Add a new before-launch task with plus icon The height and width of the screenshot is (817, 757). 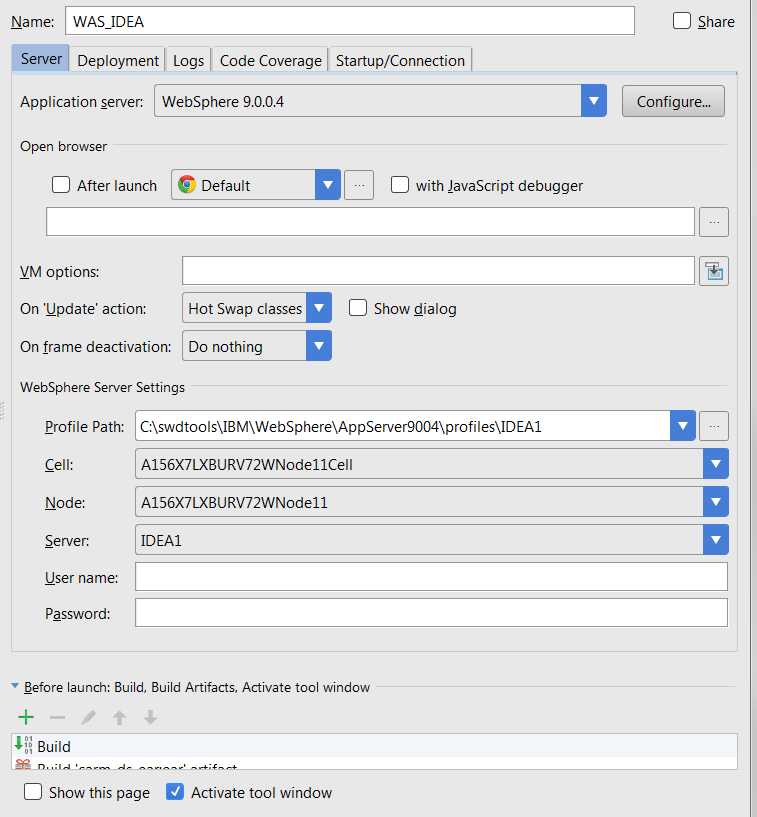pyautogui.click(x=26, y=717)
